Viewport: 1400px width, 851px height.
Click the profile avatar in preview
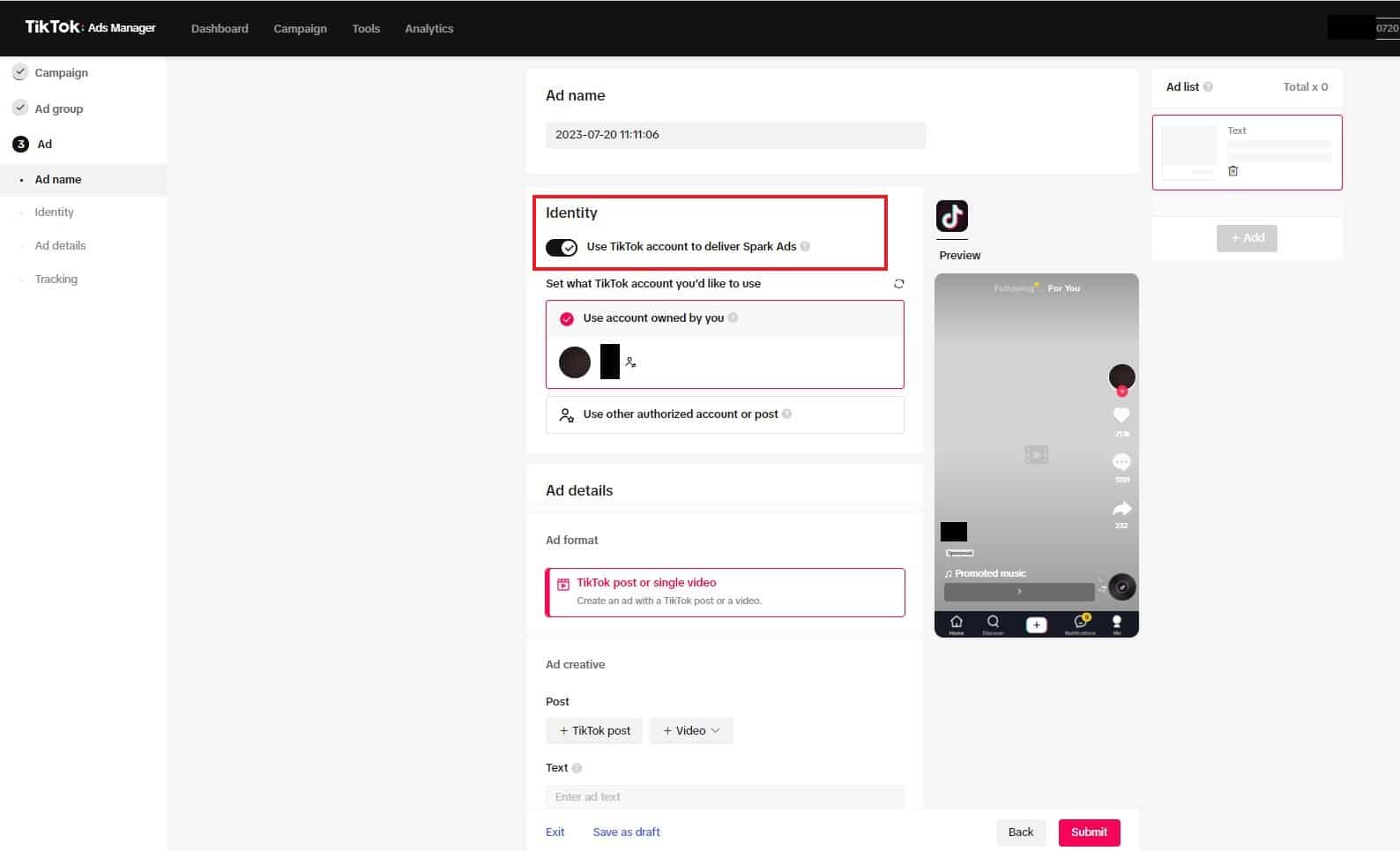1121,377
